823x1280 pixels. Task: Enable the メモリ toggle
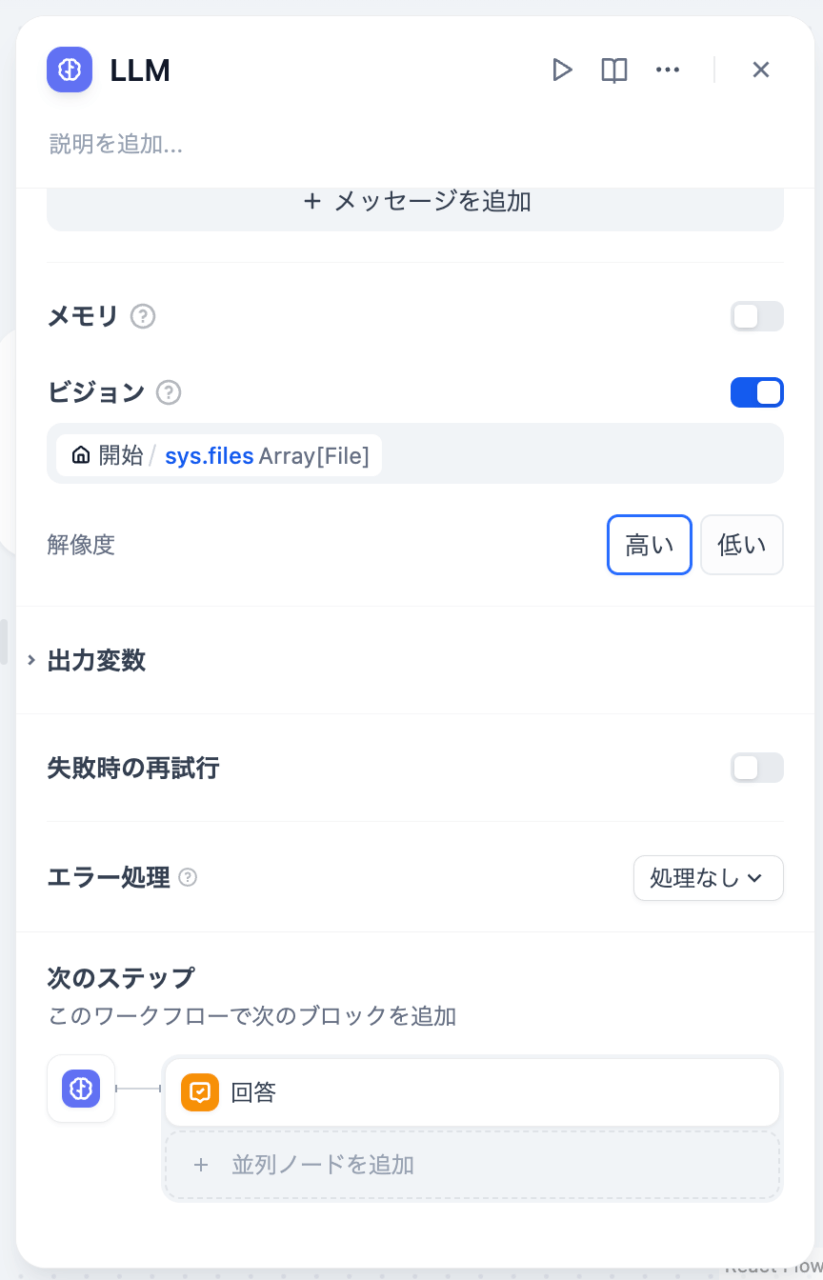click(757, 317)
